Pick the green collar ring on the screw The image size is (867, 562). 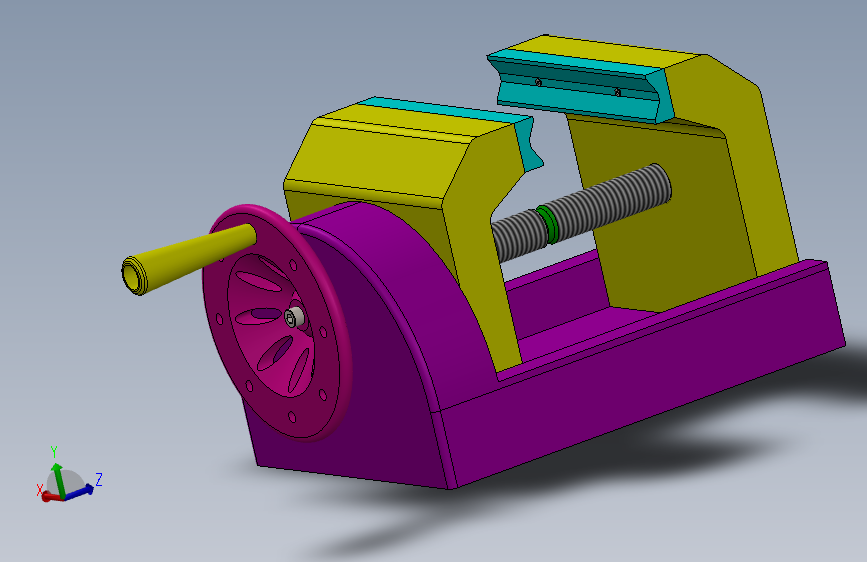pyautogui.click(x=547, y=224)
